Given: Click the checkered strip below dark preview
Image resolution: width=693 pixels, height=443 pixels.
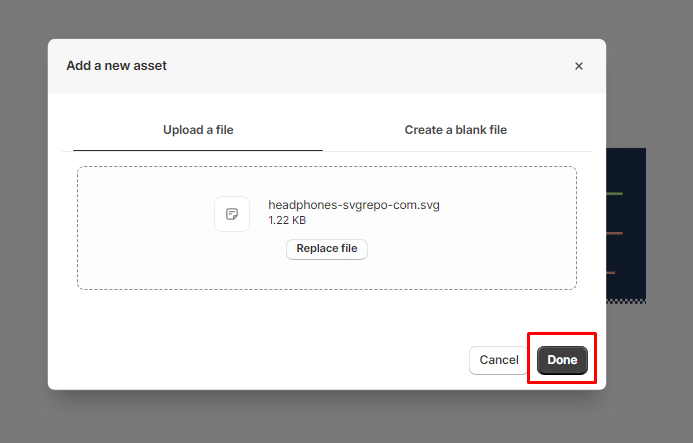Looking at the screenshot, I should tap(626, 300).
